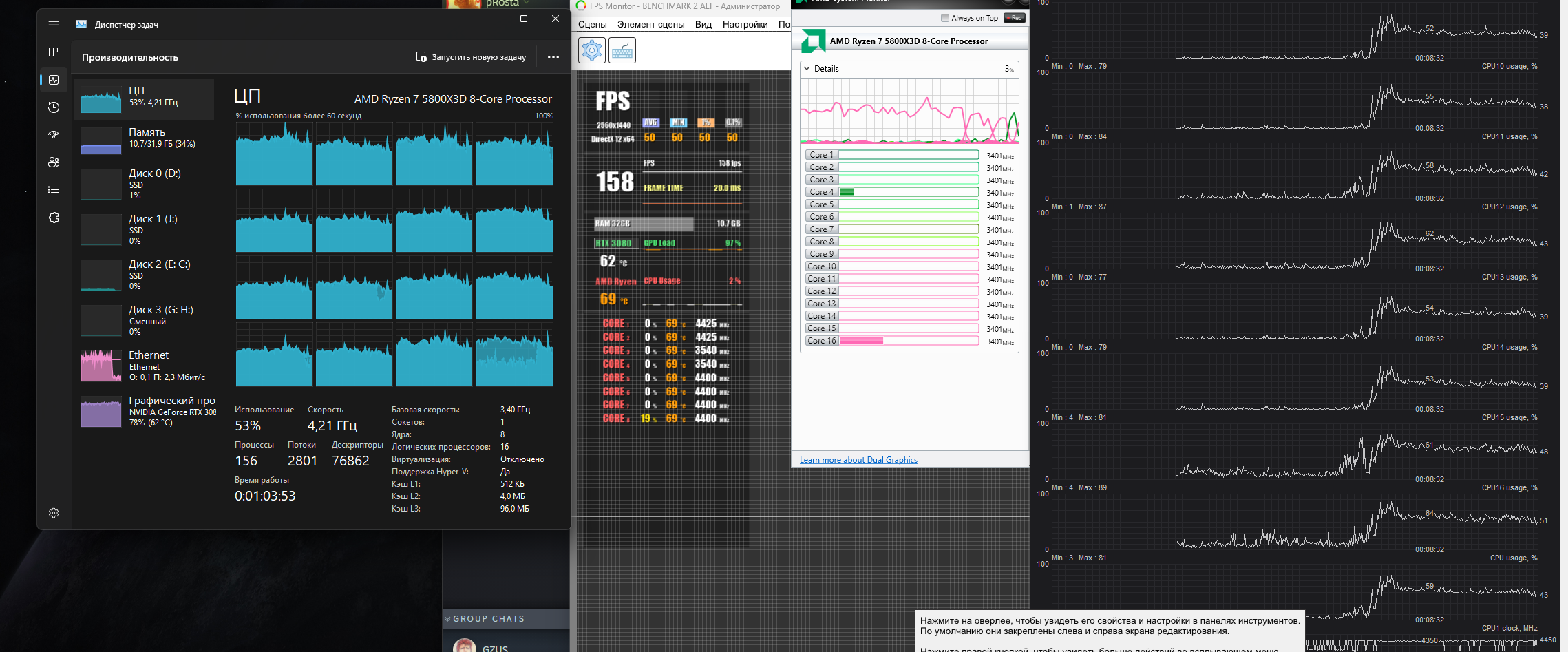
Task: Select Графический процессор item in performance list
Action: coord(144,412)
